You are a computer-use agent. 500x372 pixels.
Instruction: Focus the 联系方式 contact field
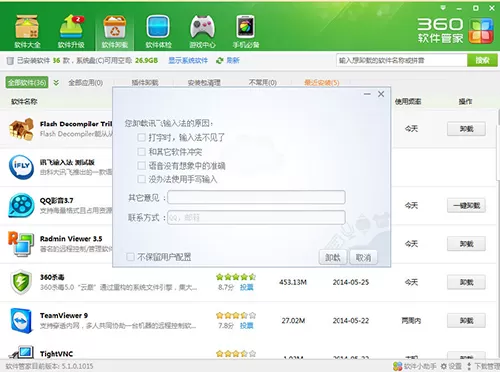[x=256, y=217]
